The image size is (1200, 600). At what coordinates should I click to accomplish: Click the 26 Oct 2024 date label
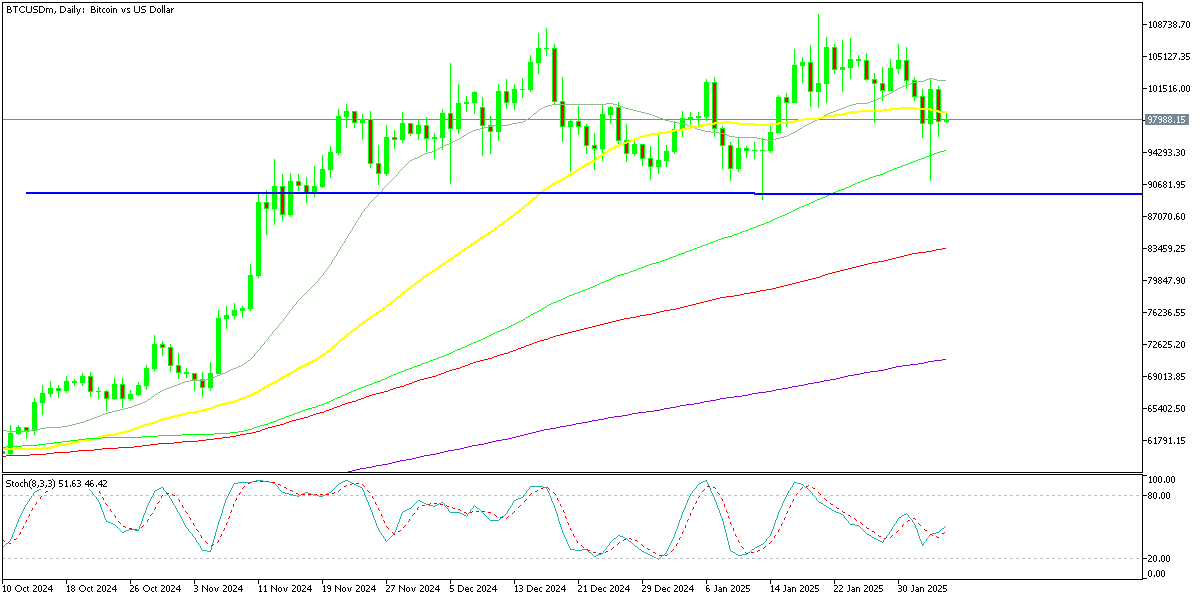point(155,589)
